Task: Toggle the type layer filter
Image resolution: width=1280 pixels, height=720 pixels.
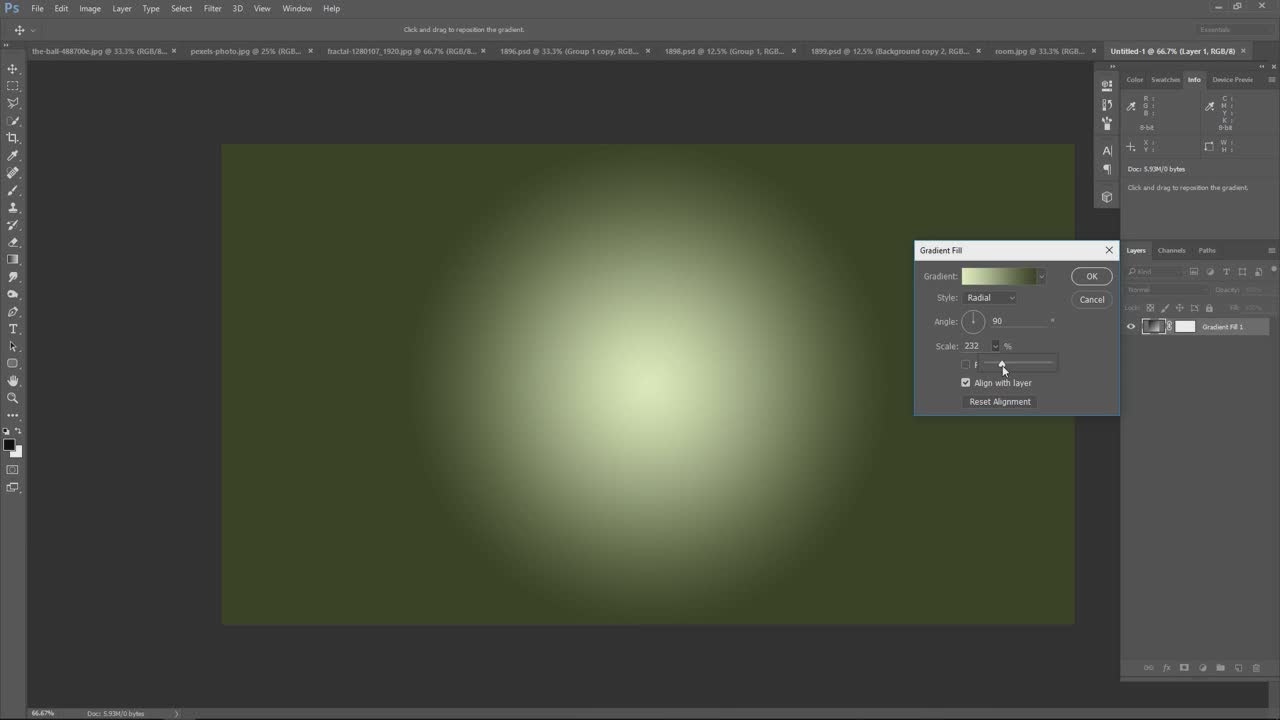Action: tap(1227, 272)
